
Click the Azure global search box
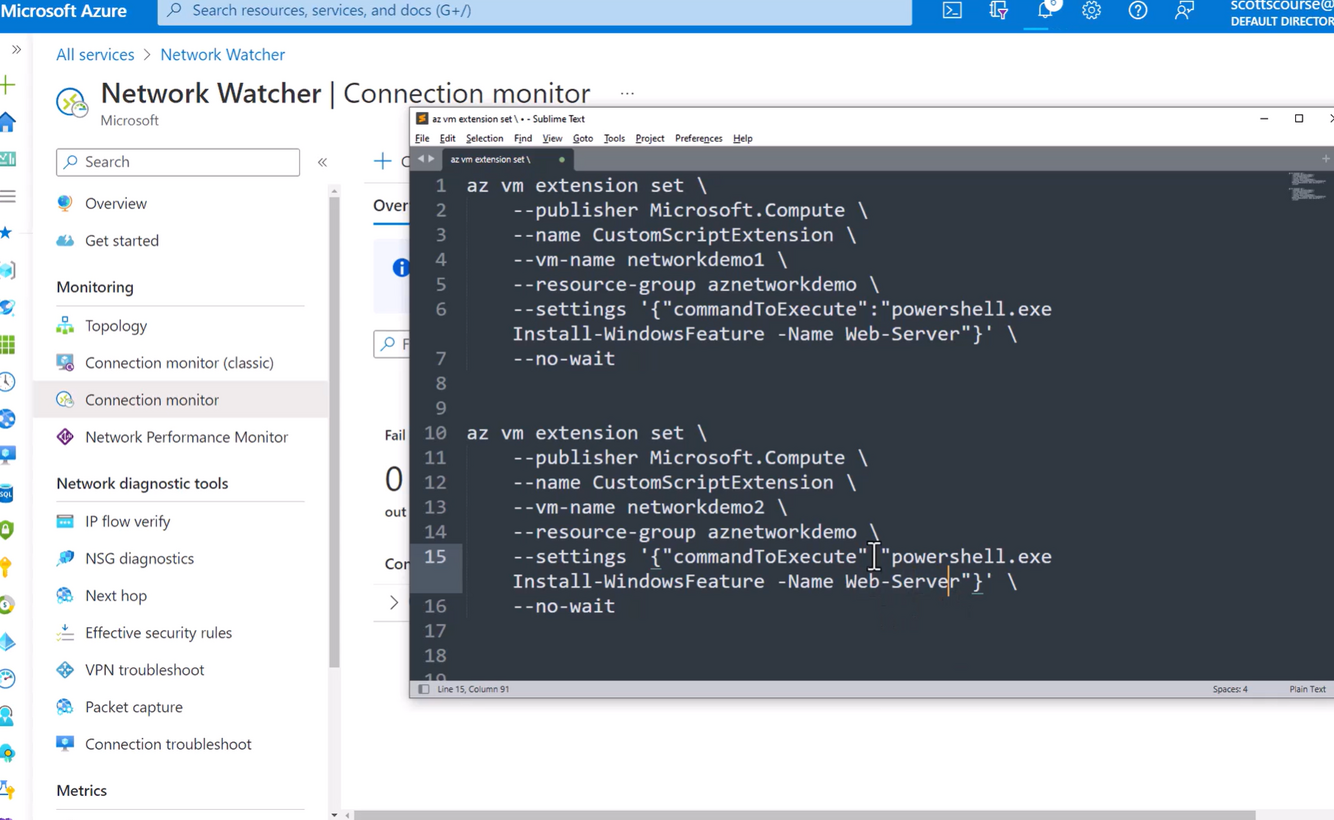pyautogui.click(x=535, y=11)
